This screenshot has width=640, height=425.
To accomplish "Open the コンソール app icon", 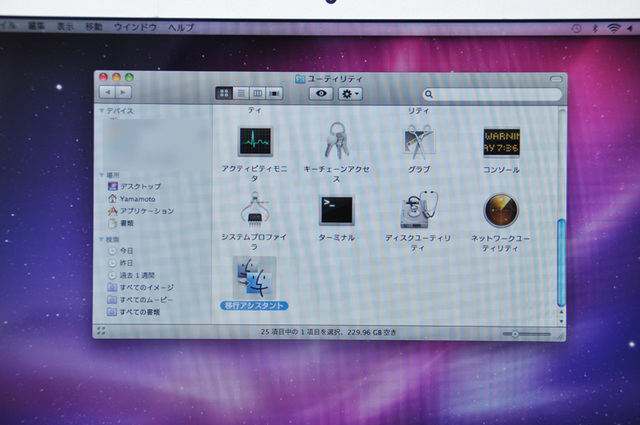I will [x=501, y=143].
